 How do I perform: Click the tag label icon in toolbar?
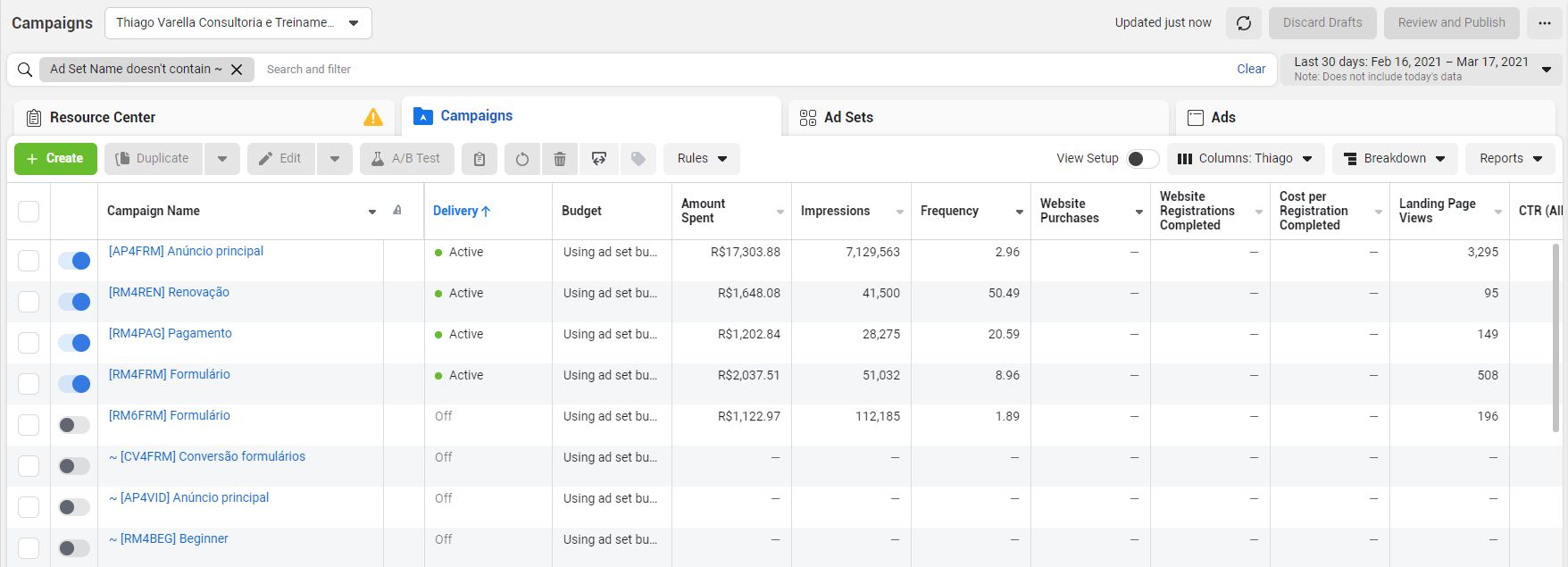(x=638, y=159)
